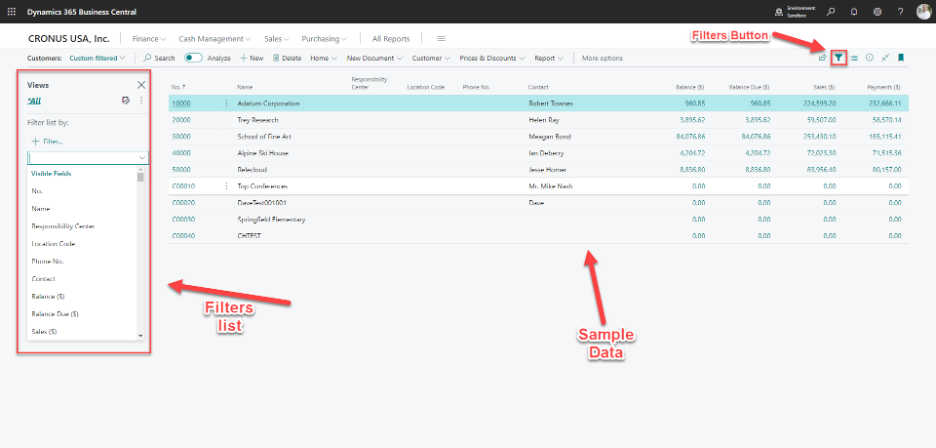Click More options

pyautogui.click(x=602, y=58)
